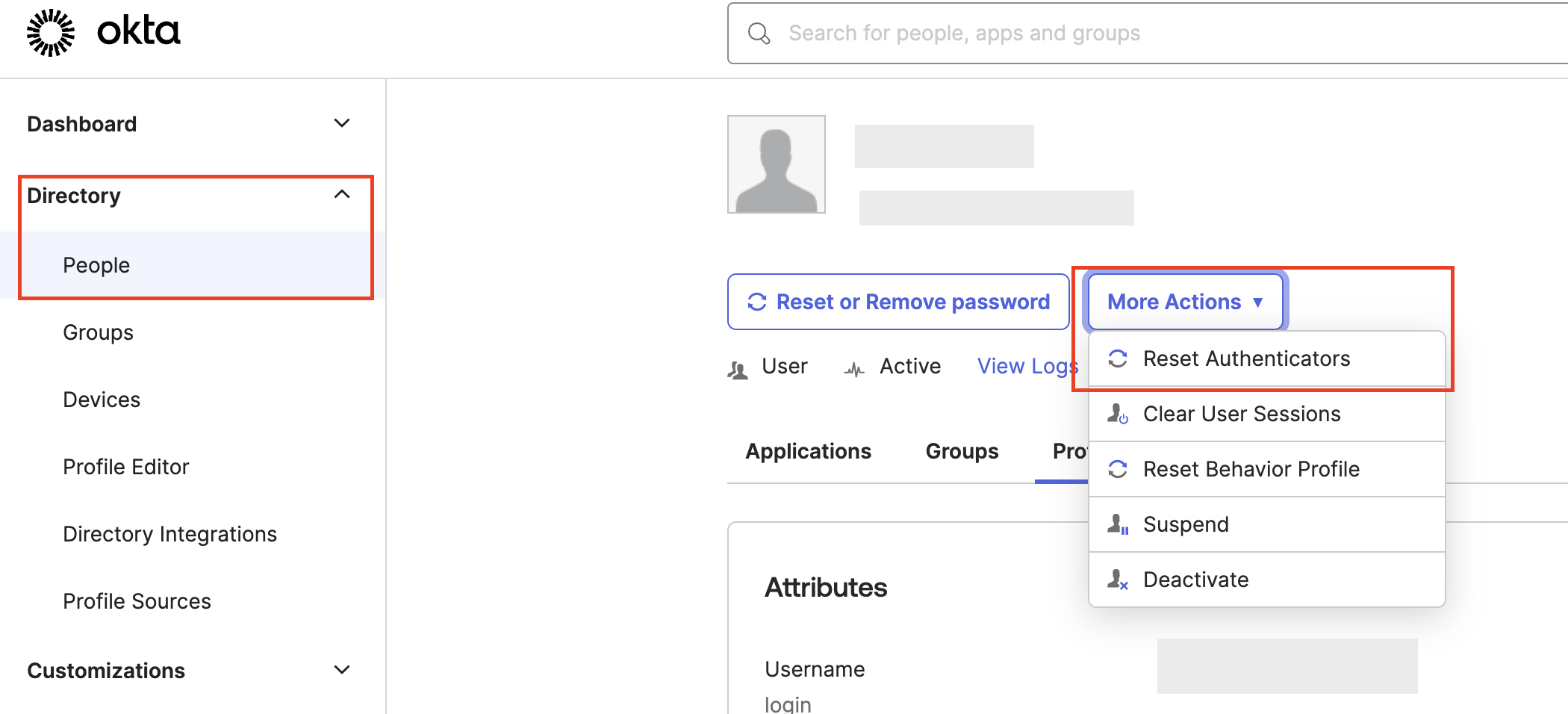Collapse the Directory section chevron

pos(342,194)
